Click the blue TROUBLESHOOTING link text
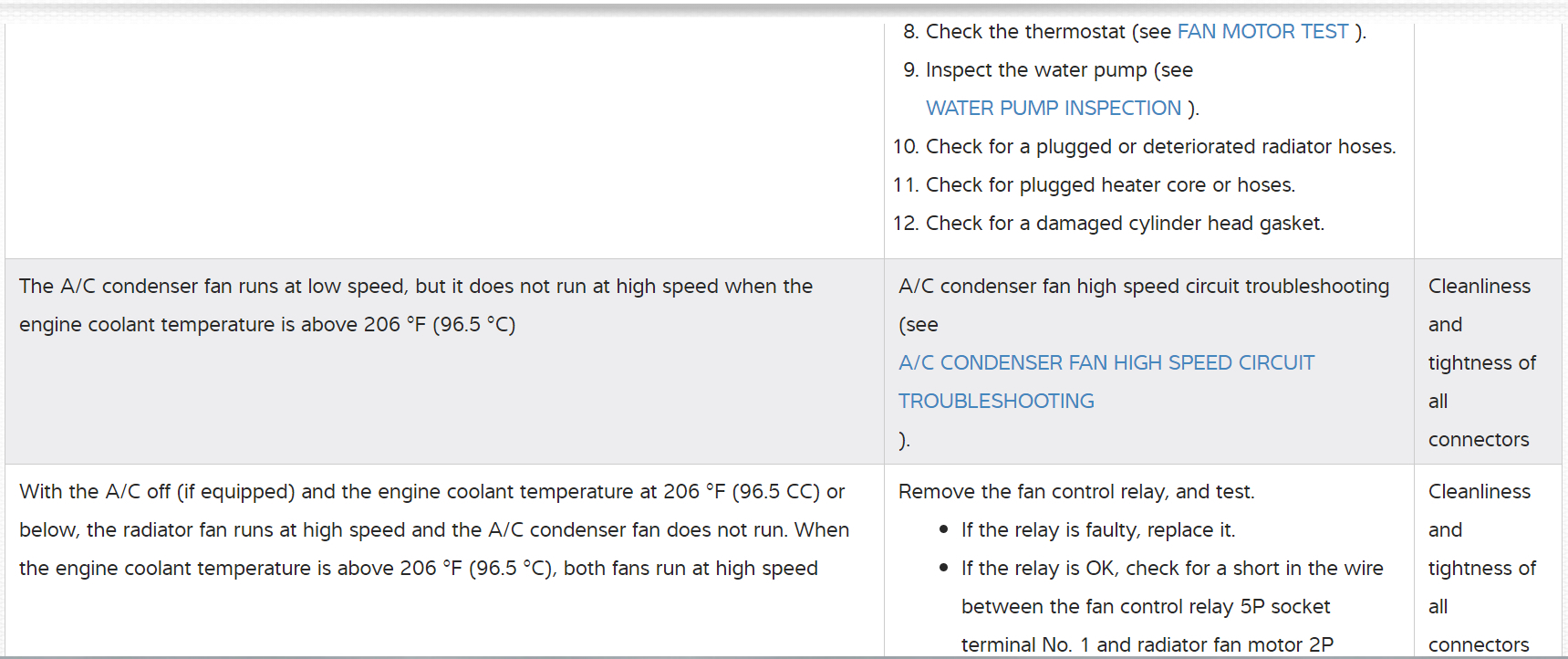1568x659 pixels. pyautogui.click(x=996, y=402)
